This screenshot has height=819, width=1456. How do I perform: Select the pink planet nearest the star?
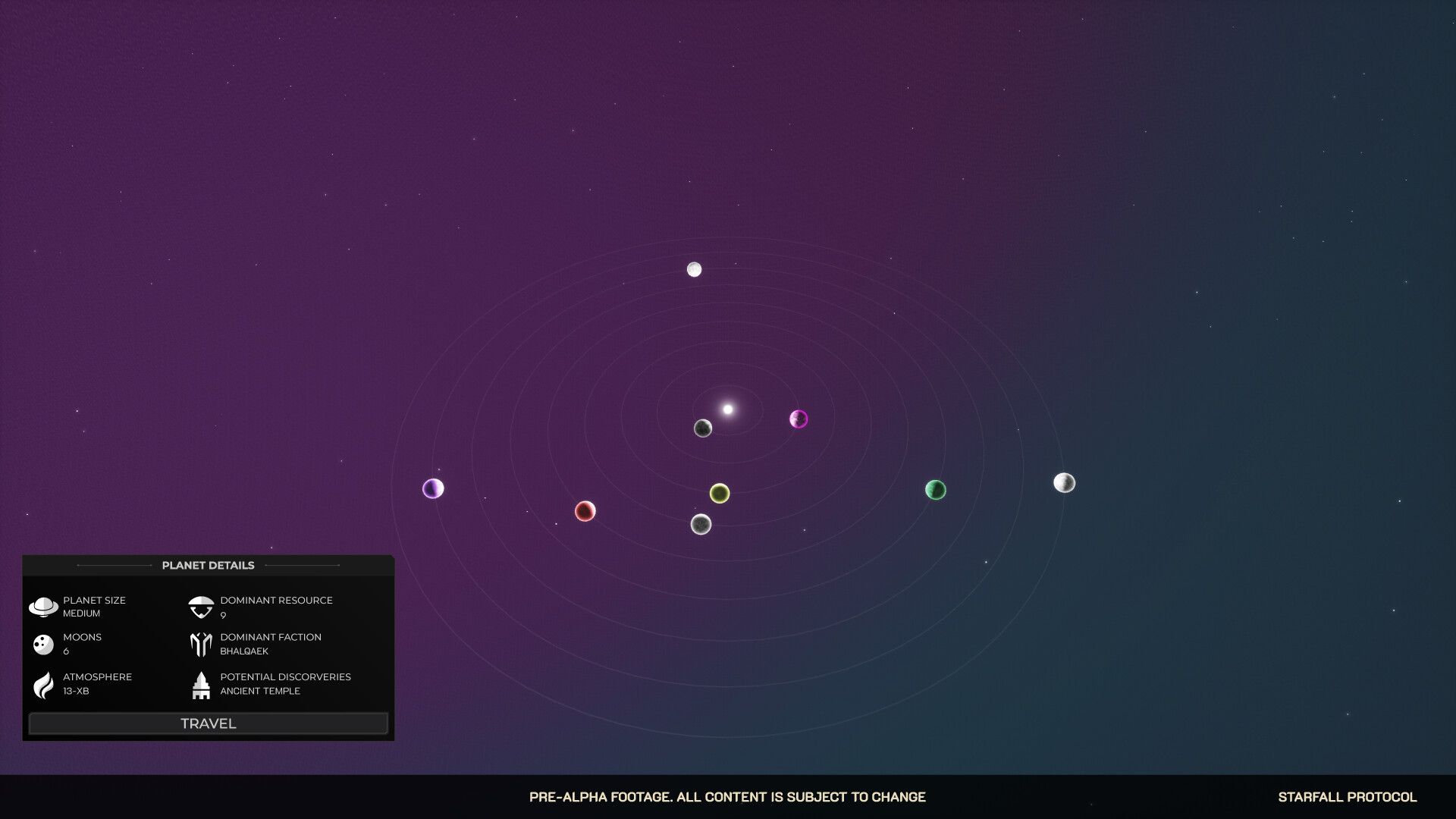(x=799, y=419)
